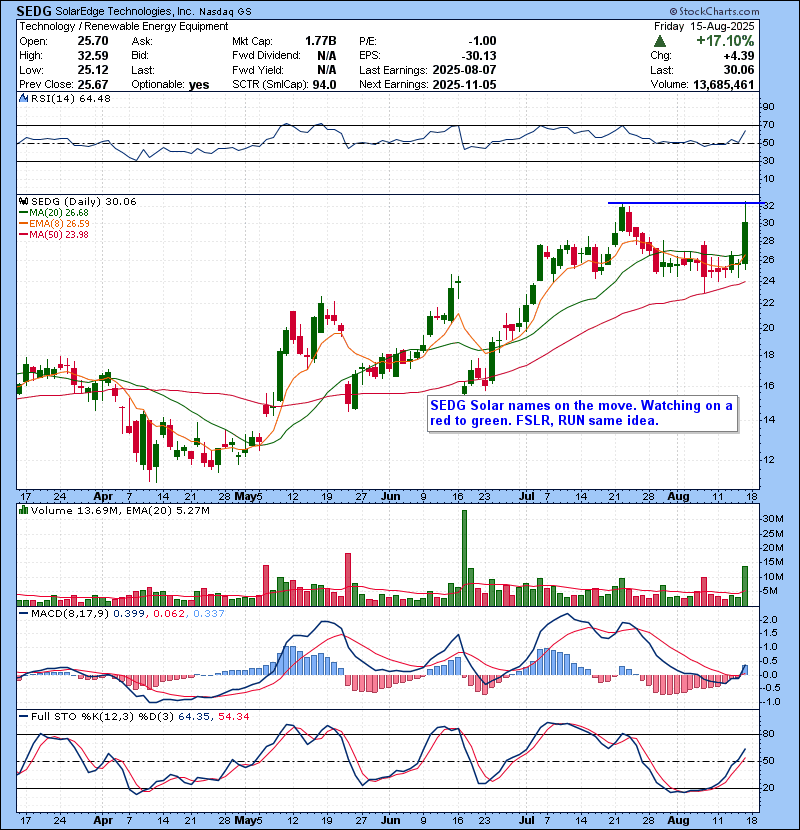Click the Last Earnings date 2025-08-07
The image size is (800, 830).
464,70
